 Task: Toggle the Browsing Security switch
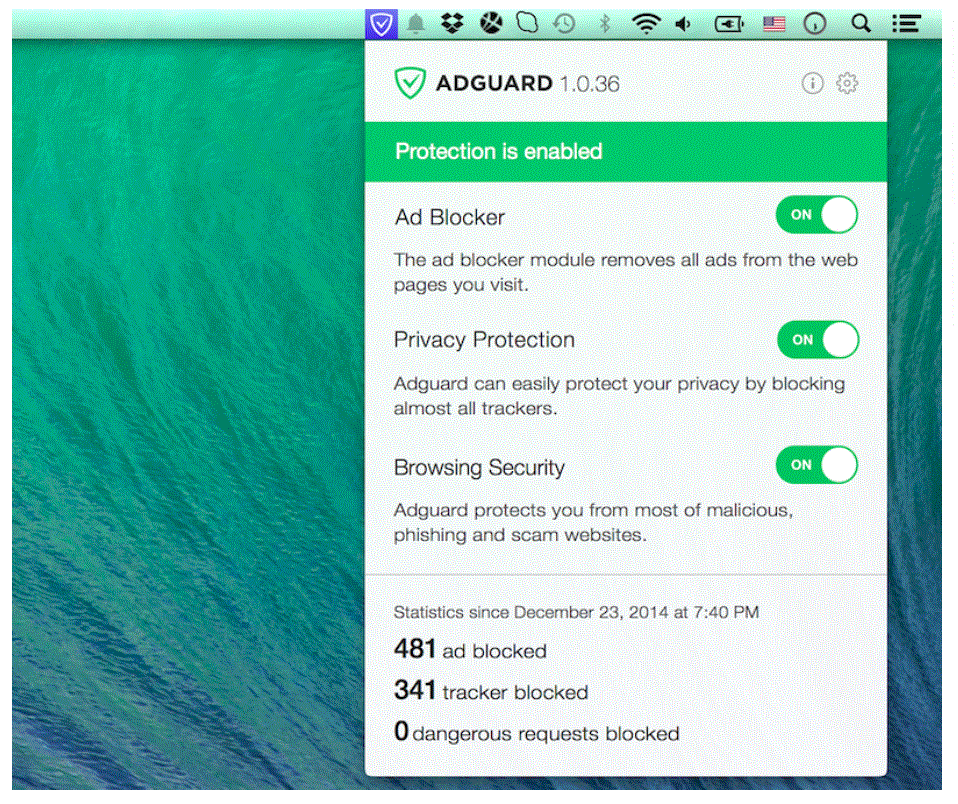pyautogui.click(x=817, y=465)
